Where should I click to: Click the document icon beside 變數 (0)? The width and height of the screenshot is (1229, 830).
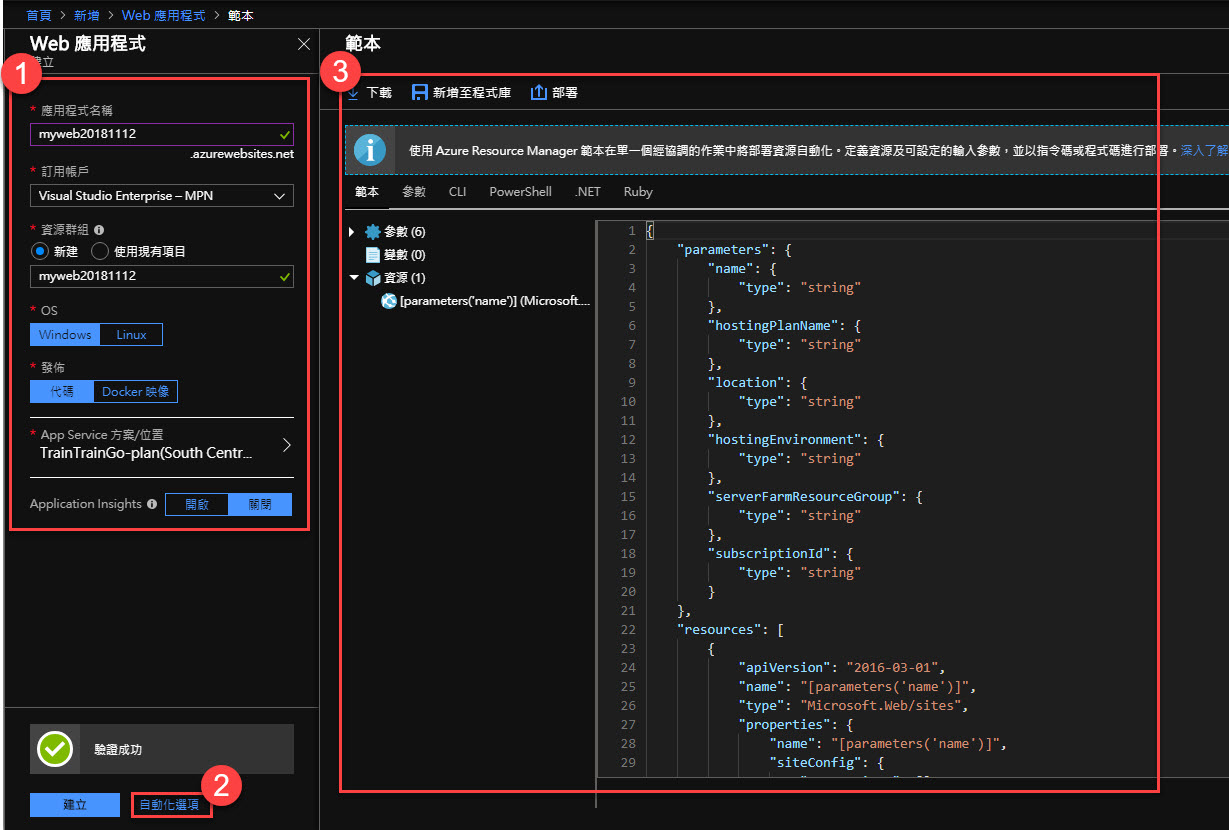[373, 254]
